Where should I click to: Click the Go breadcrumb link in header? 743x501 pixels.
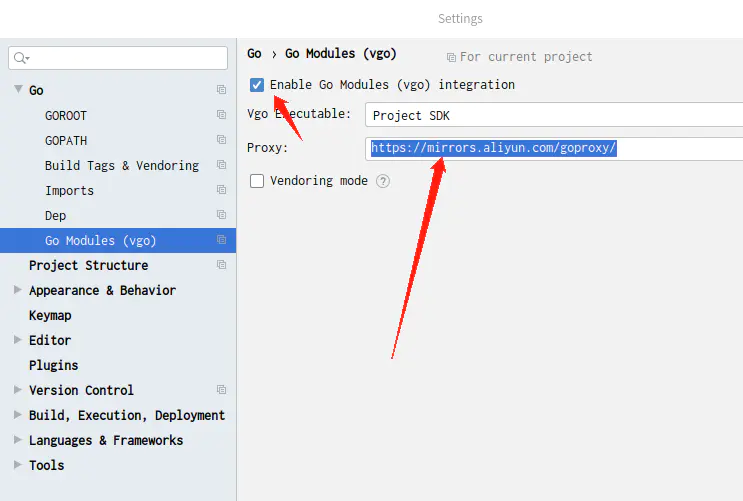coord(254,55)
